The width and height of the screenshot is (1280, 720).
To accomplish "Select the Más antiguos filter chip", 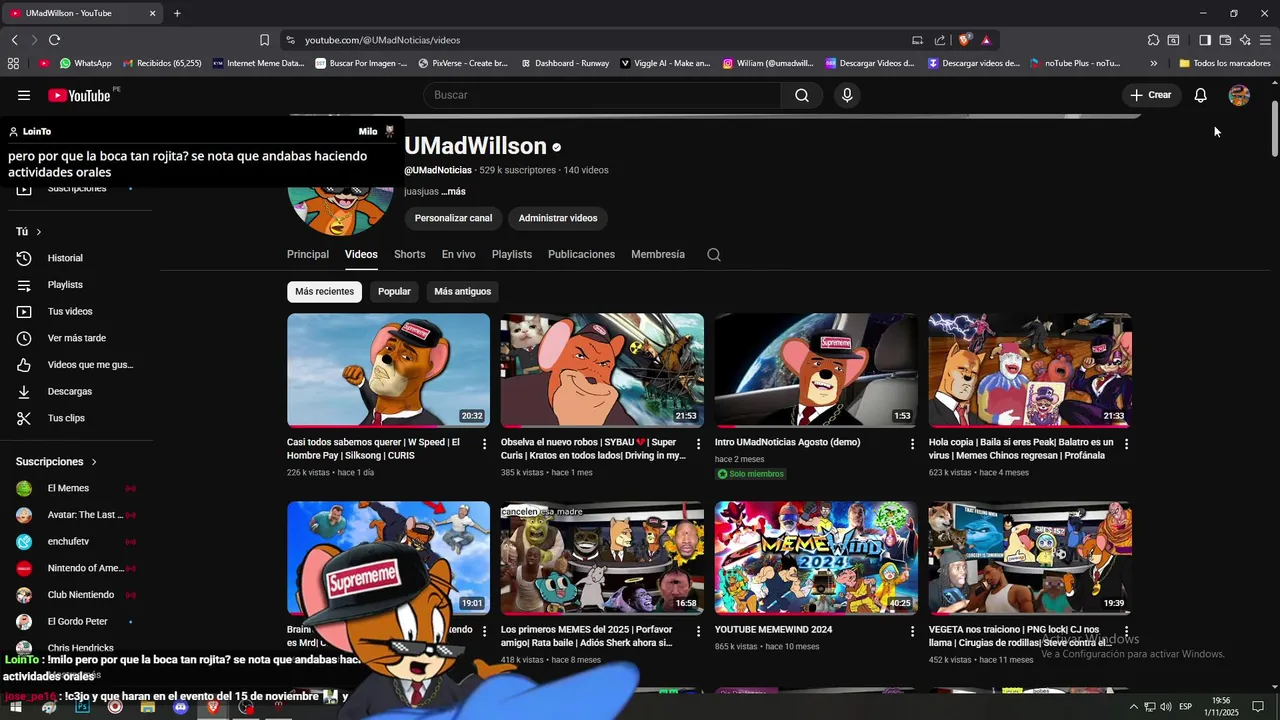I will [463, 291].
